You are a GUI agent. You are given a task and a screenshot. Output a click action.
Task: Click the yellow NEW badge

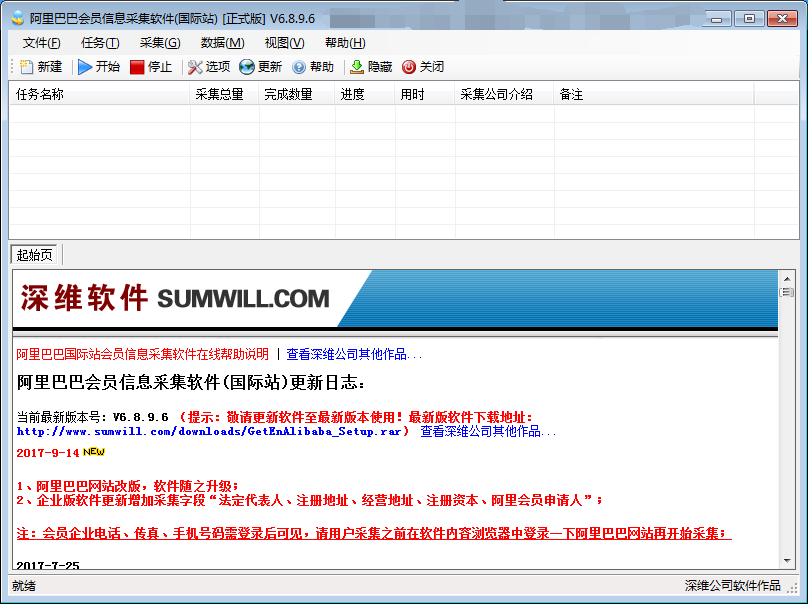coord(94,452)
